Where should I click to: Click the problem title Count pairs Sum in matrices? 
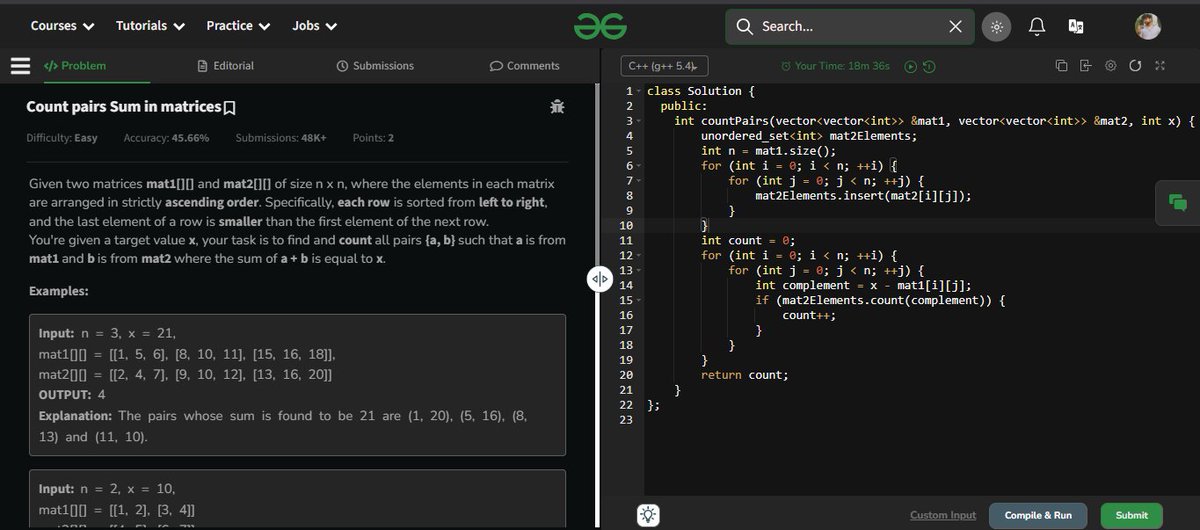(x=123, y=107)
